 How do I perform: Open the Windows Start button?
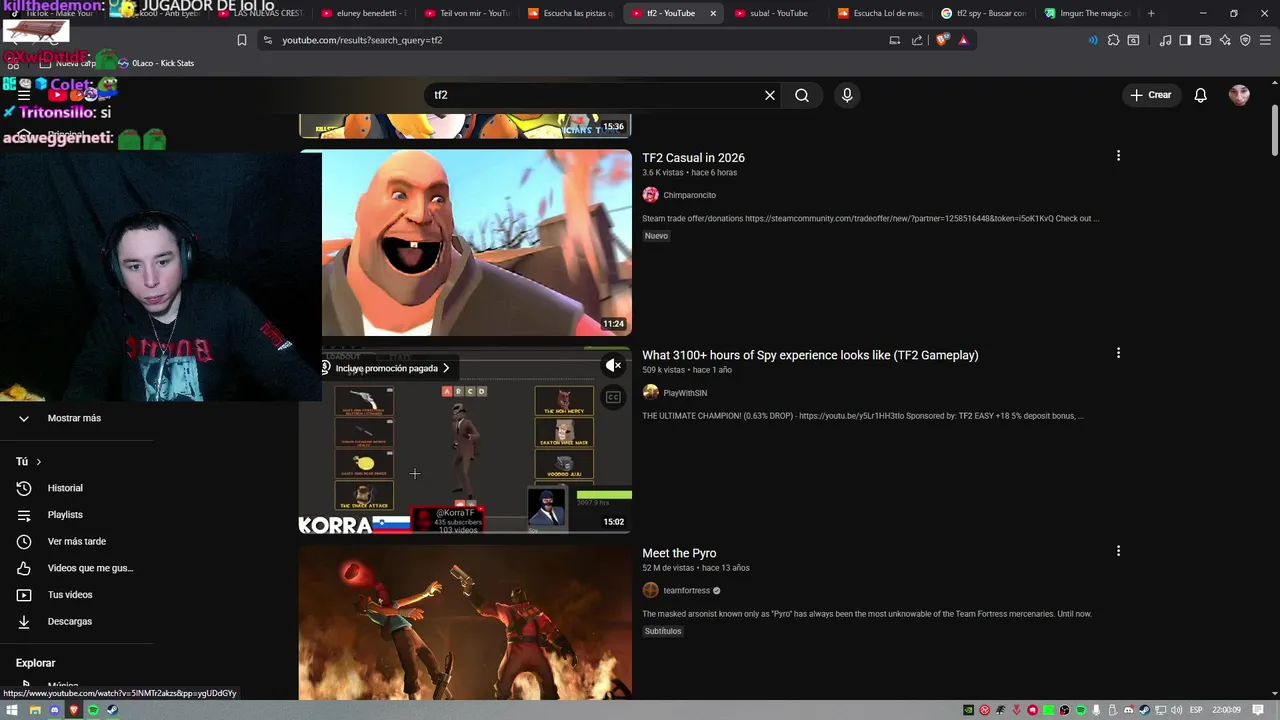pos(13,710)
